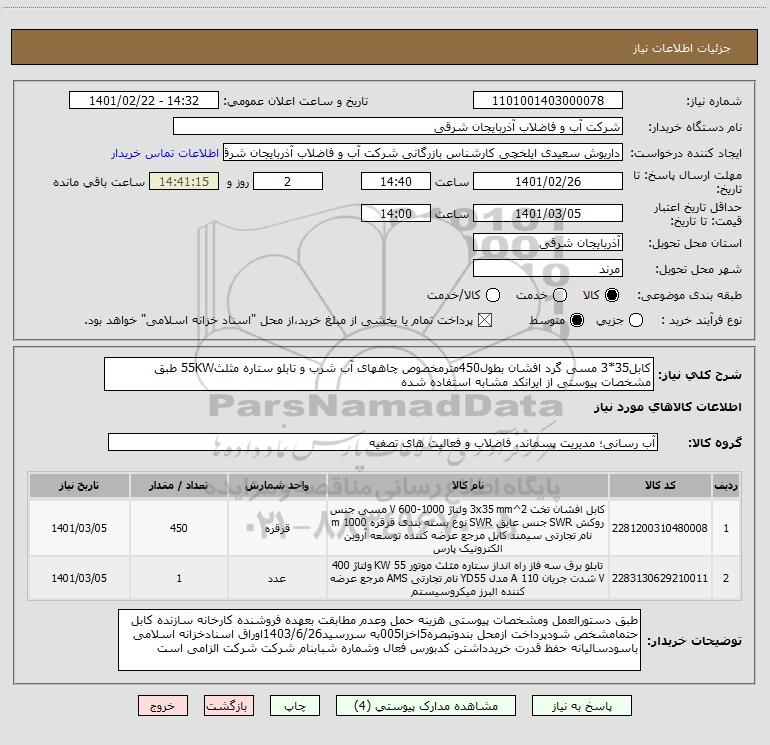Click the remaining days field showing 2

[288, 181]
